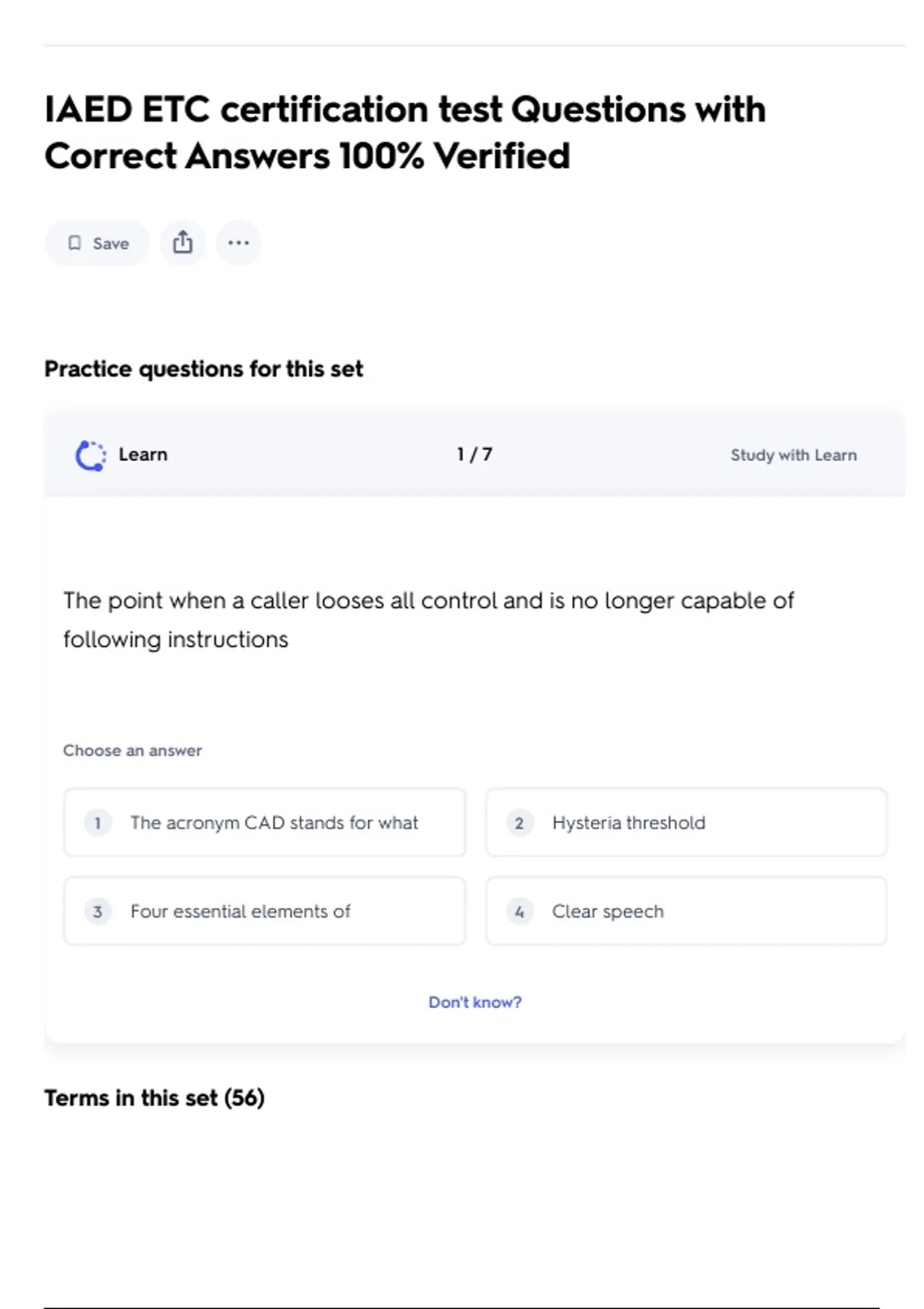
Task: Open the three-dot more options menu
Action: point(239,243)
